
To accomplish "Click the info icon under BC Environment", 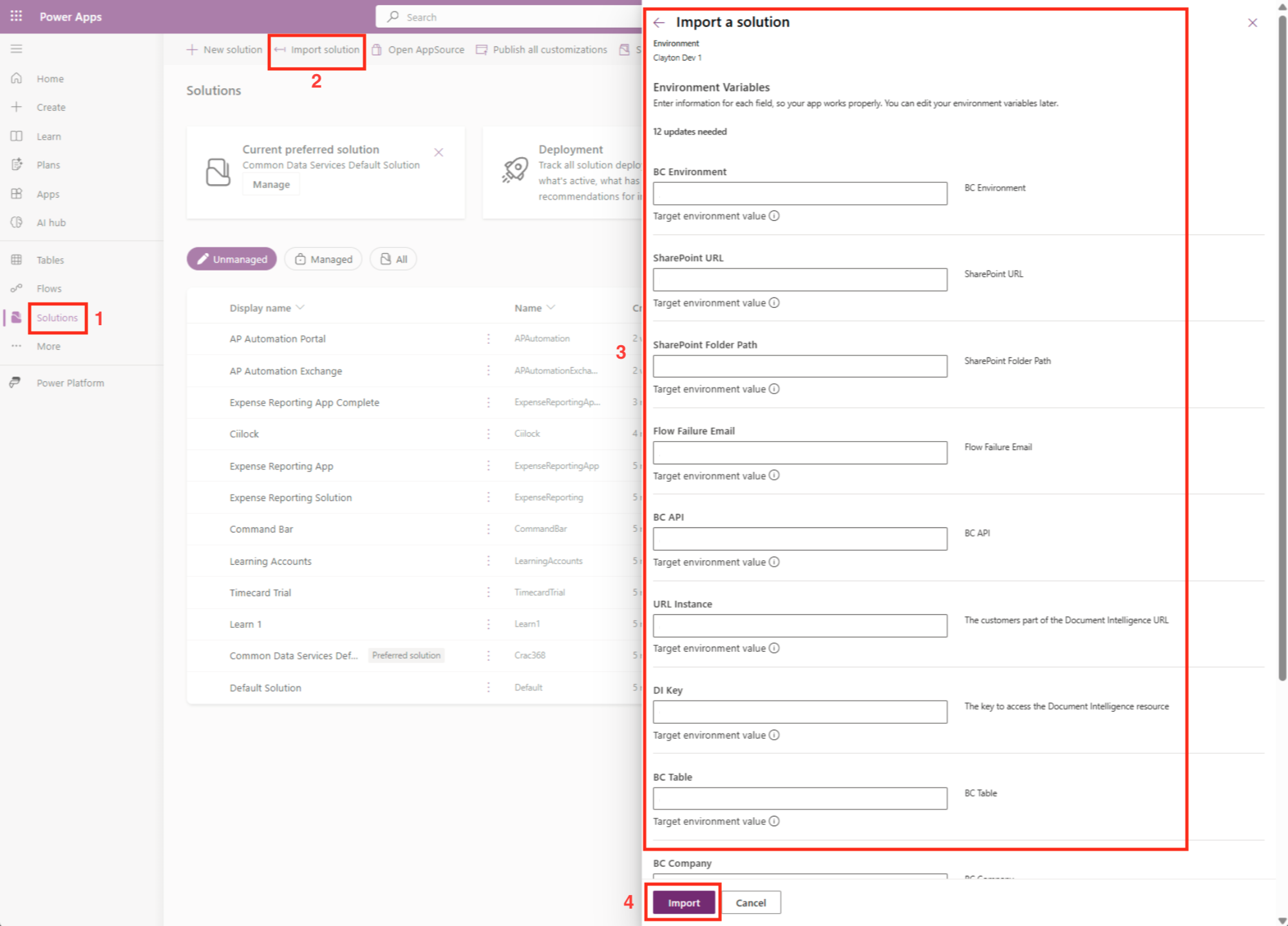I will pyautogui.click(x=774, y=216).
